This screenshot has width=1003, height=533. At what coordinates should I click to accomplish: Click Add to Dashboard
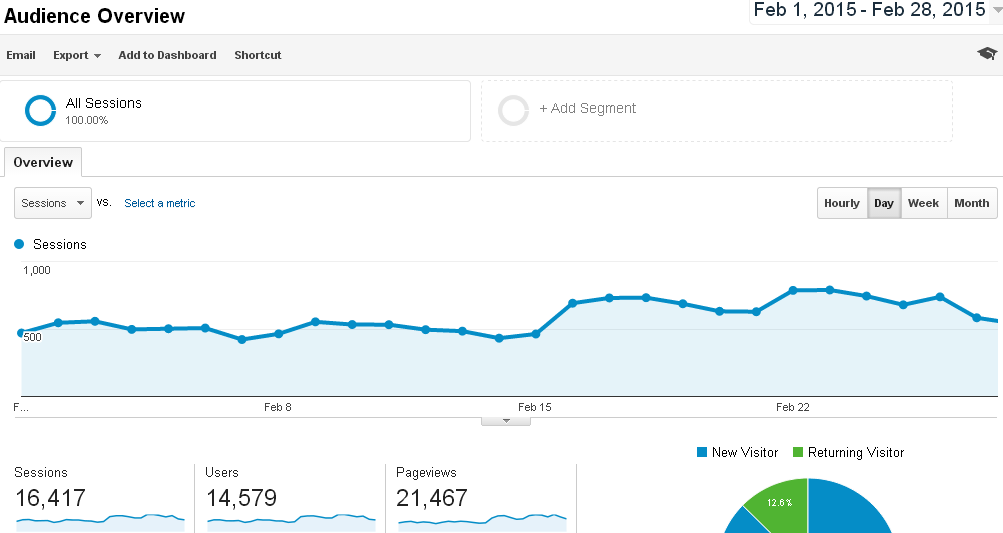pos(167,55)
